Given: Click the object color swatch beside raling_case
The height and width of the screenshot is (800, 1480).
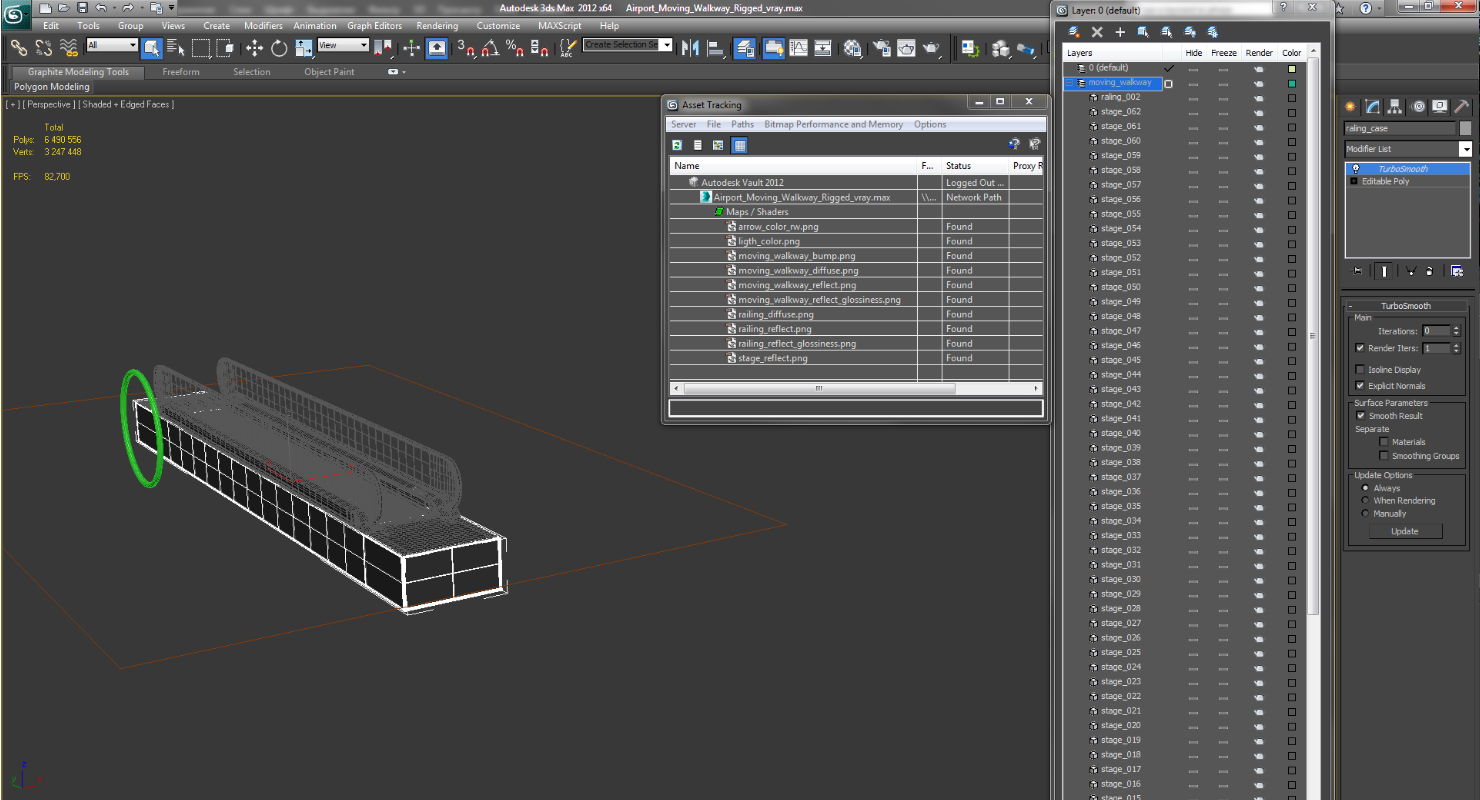Looking at the screenshot, I should pos(1466,128).
